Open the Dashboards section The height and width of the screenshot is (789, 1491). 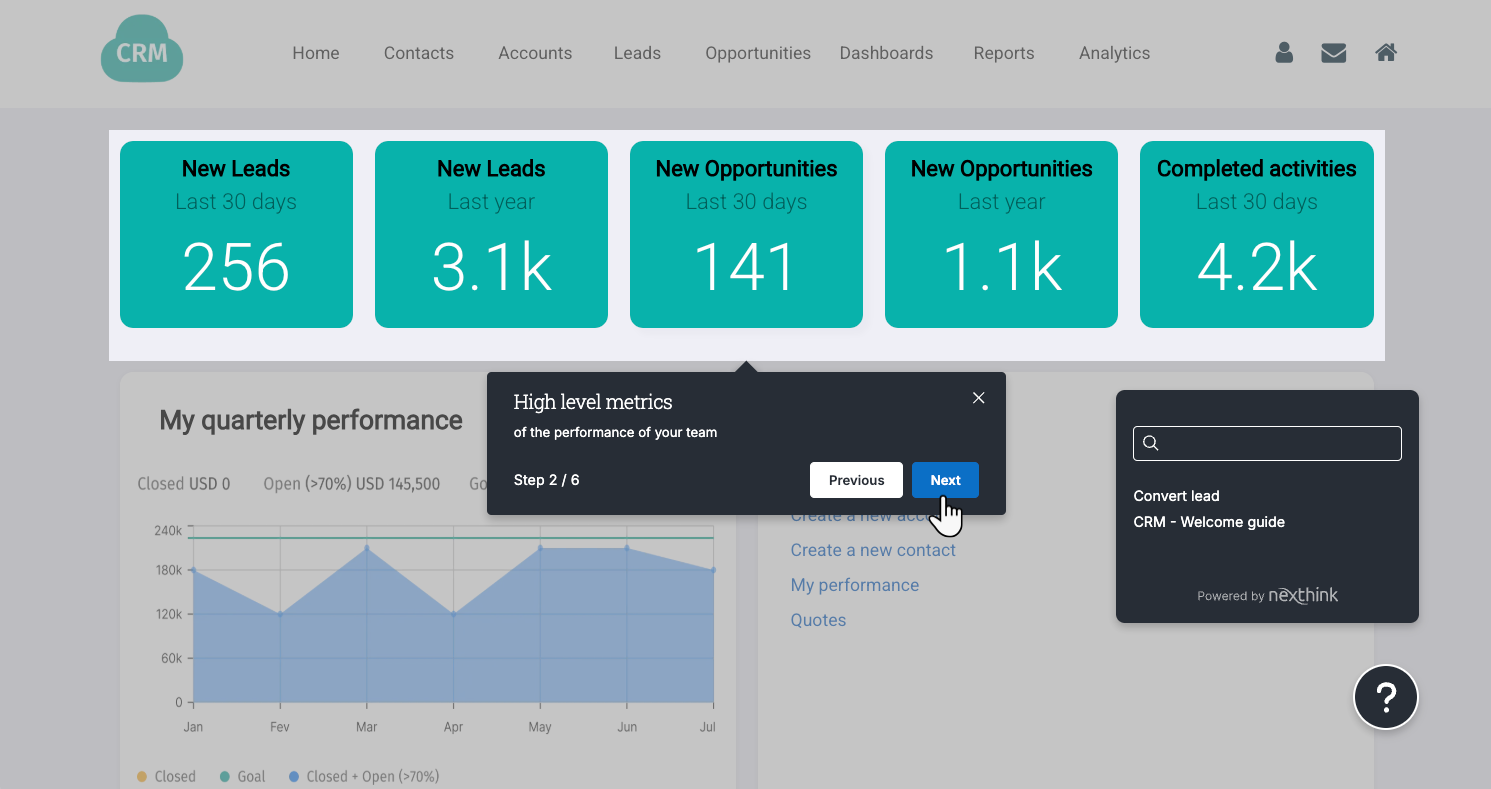(886, 53)
